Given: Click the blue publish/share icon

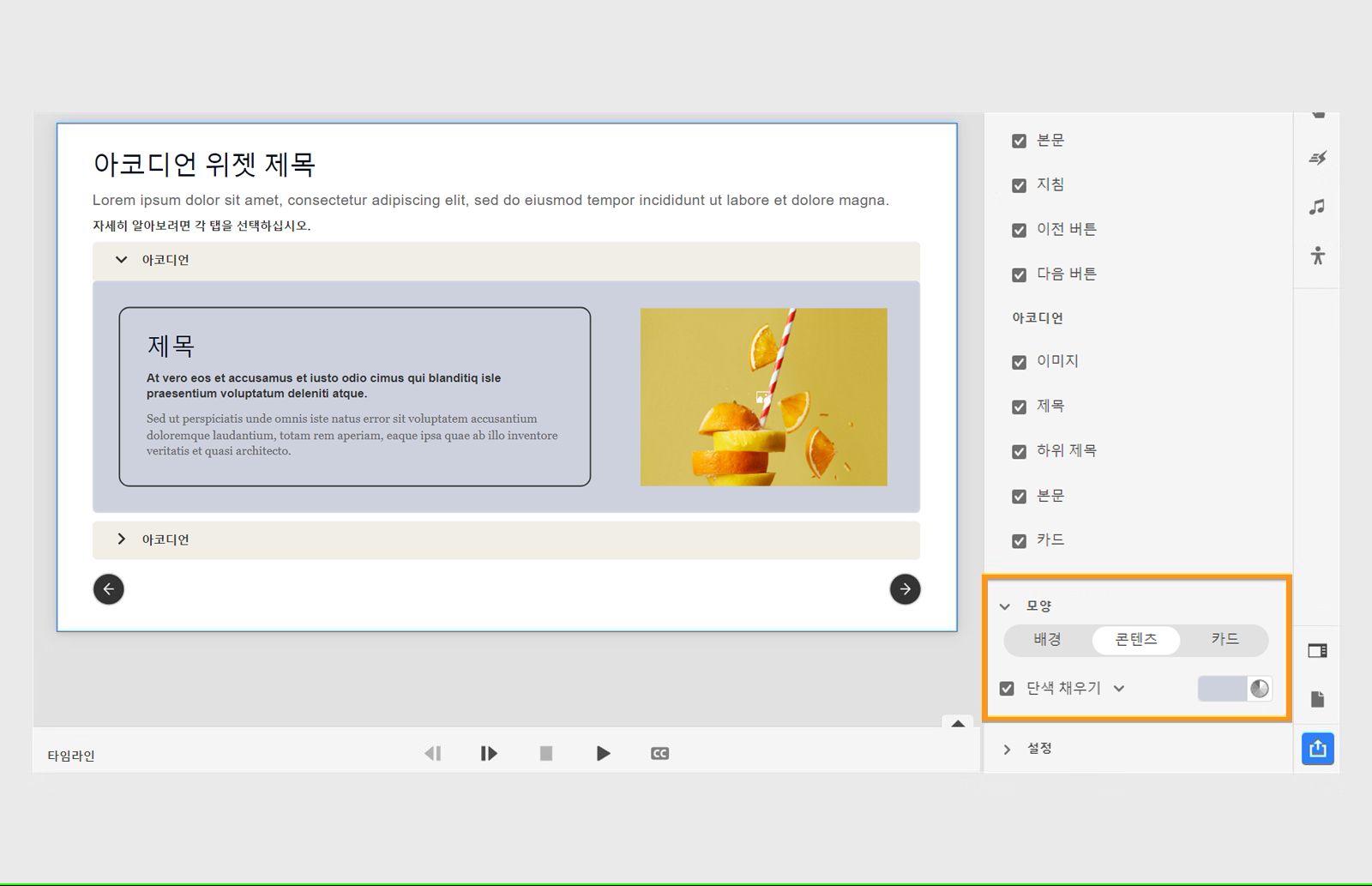Looking at the screenshot, I should point(1317,748).
